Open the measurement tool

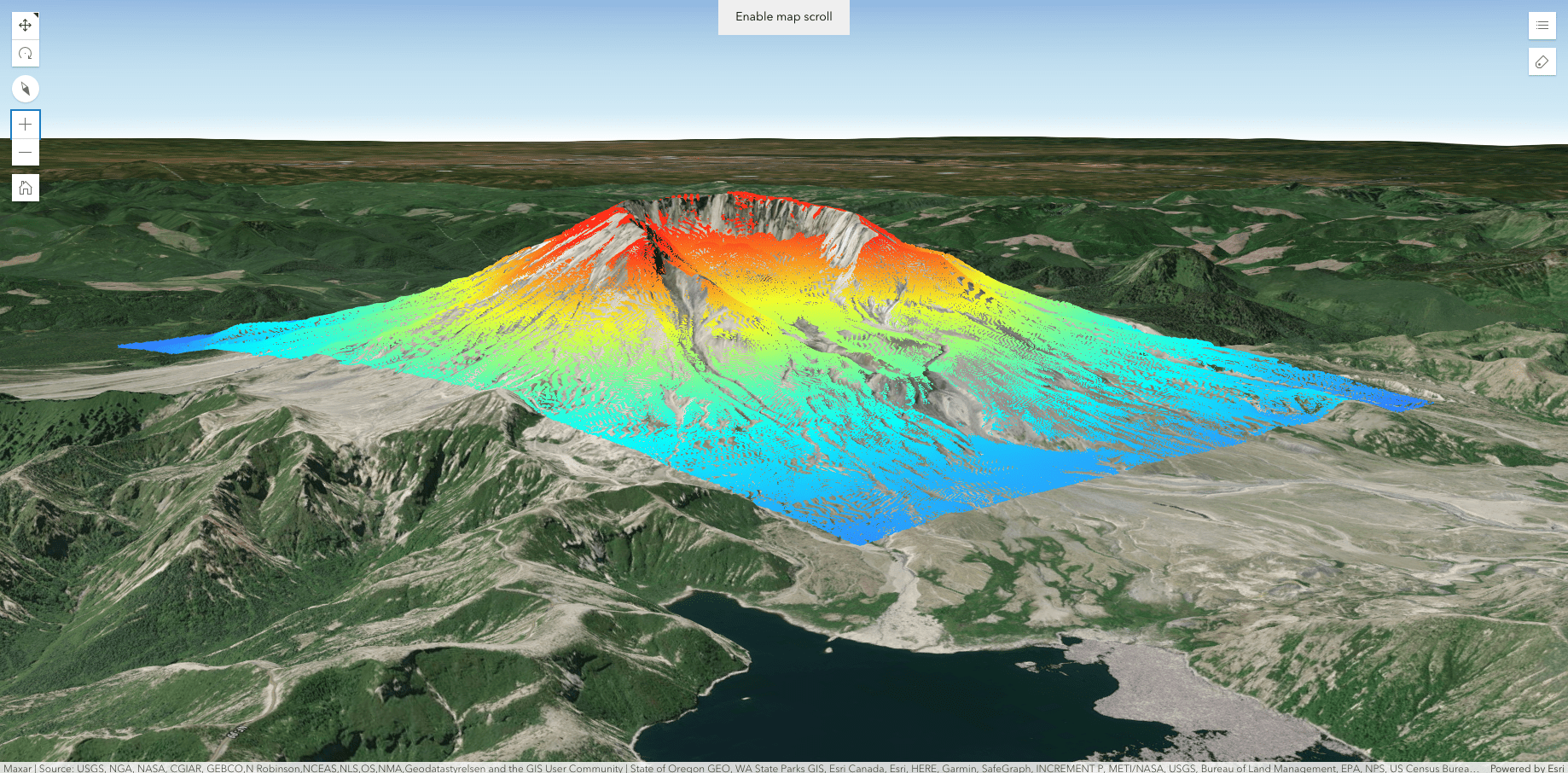(x=1542, y=61)
